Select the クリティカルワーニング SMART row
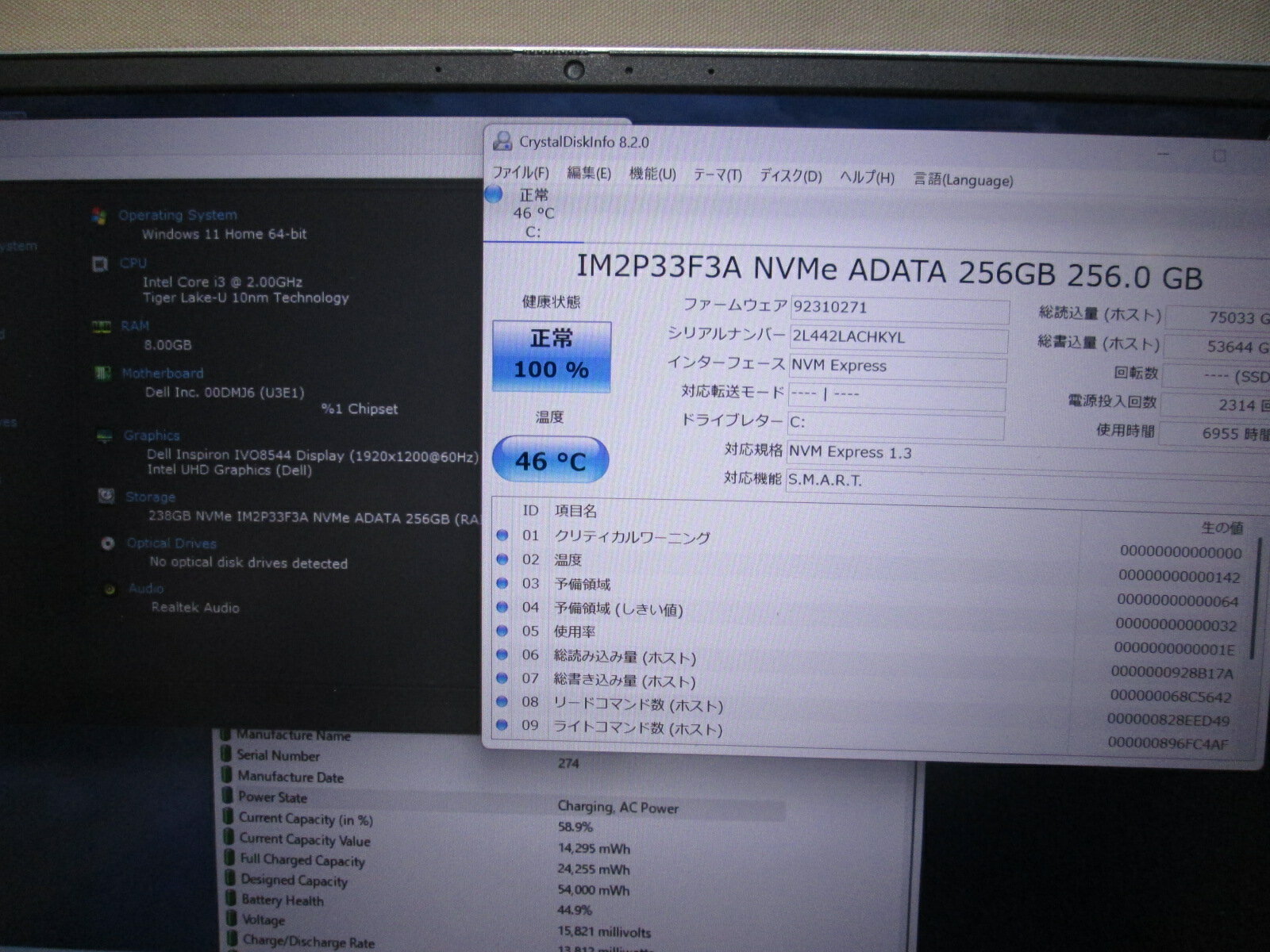The height and width of the screenshot is (952, 1270). point(869,543)
